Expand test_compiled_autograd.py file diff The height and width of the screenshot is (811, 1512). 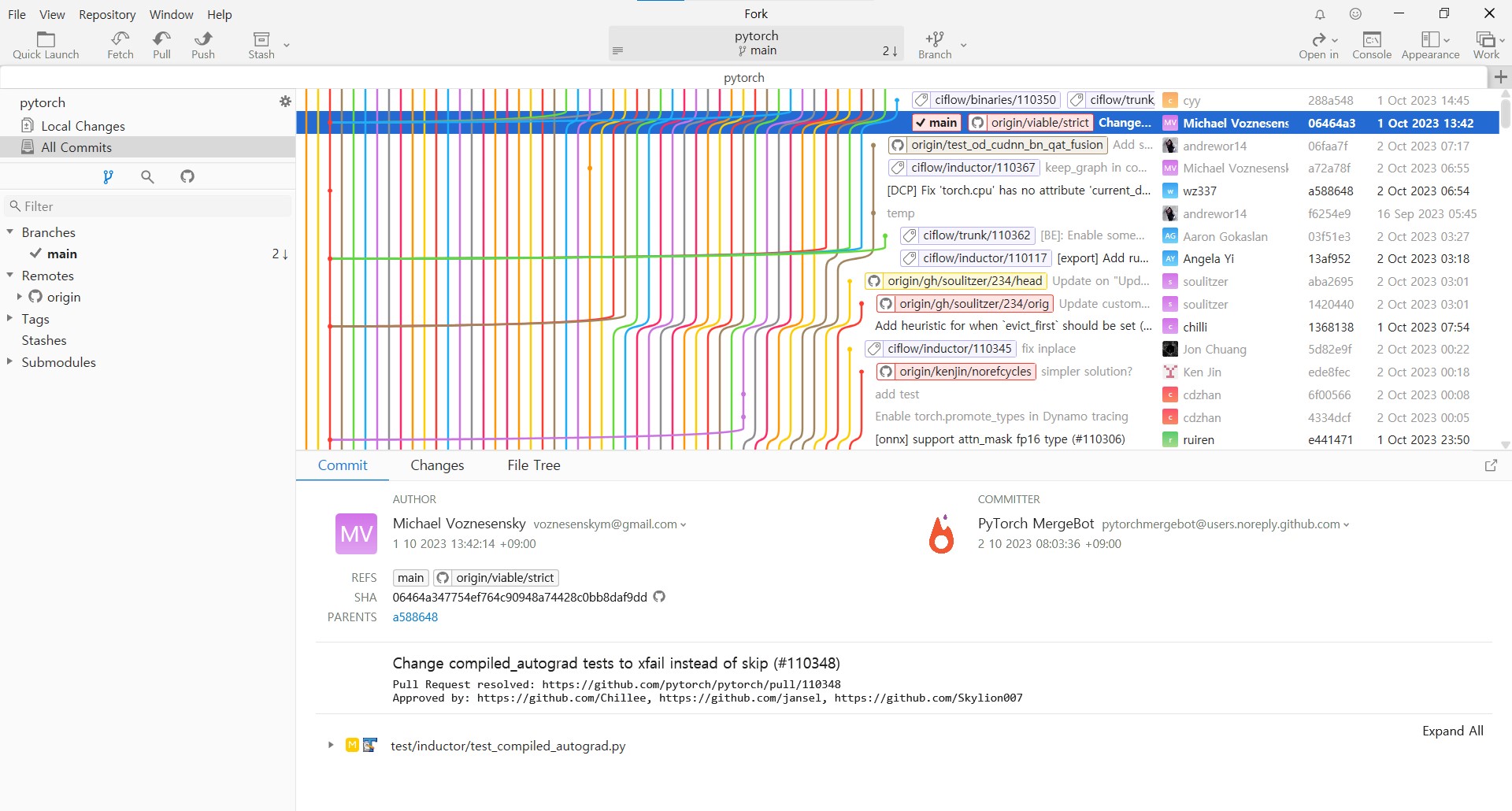pos(331,745)
